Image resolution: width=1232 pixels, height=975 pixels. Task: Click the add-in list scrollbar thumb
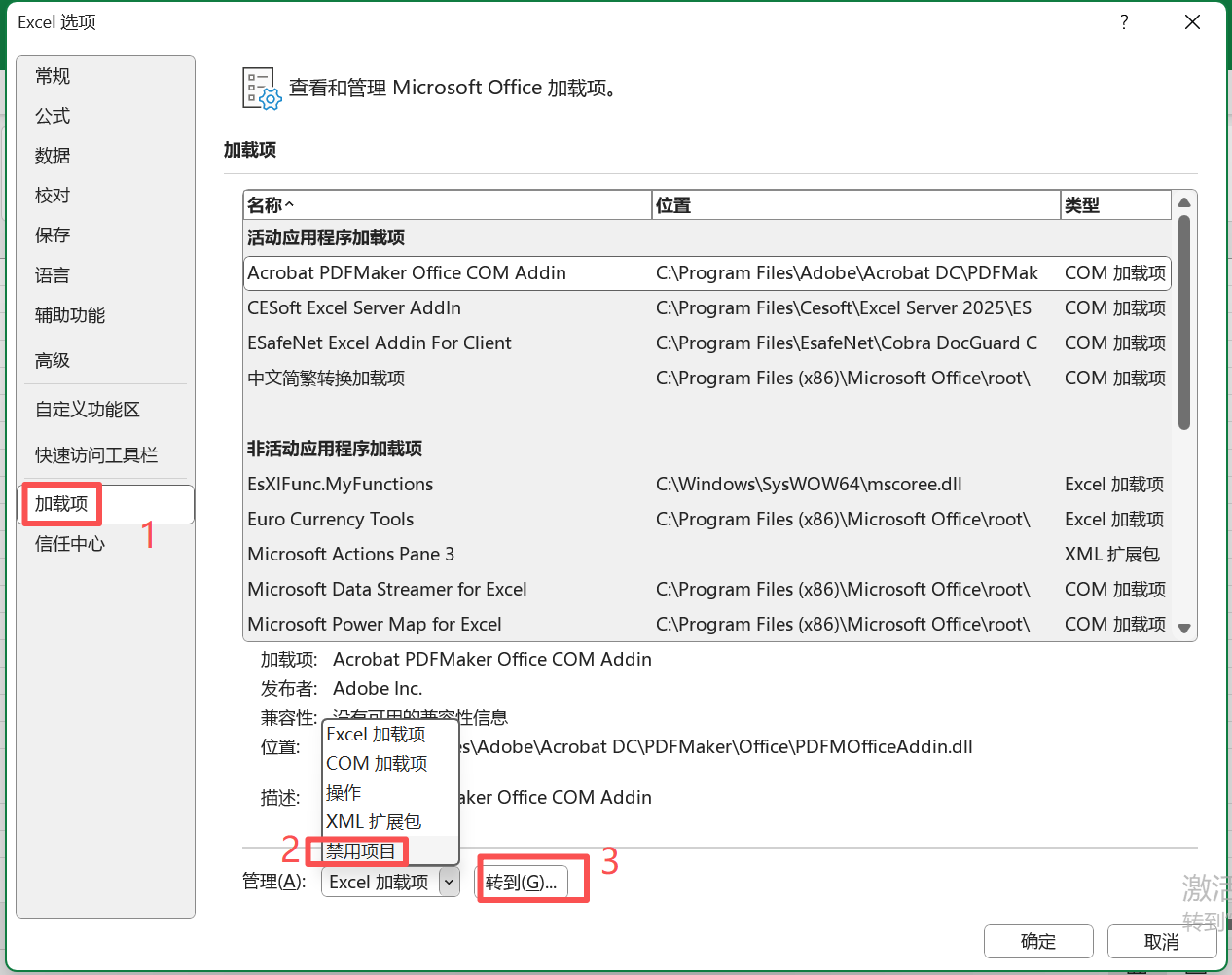tap(1184, 322)
